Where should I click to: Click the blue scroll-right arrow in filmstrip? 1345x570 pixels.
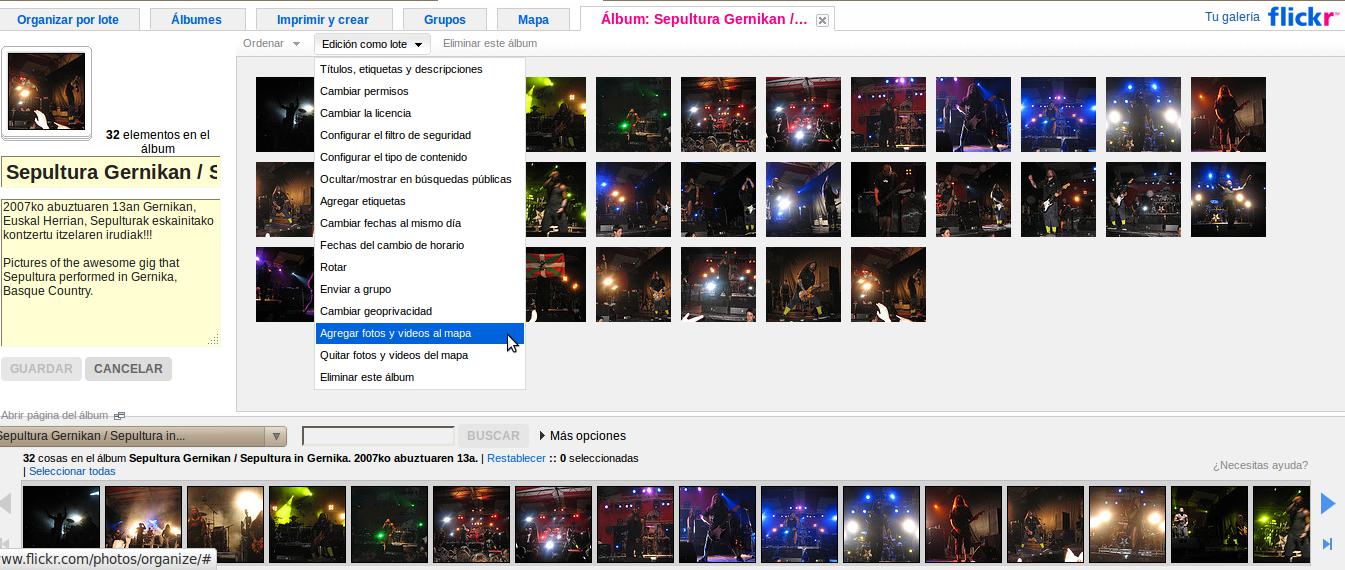1328,504
